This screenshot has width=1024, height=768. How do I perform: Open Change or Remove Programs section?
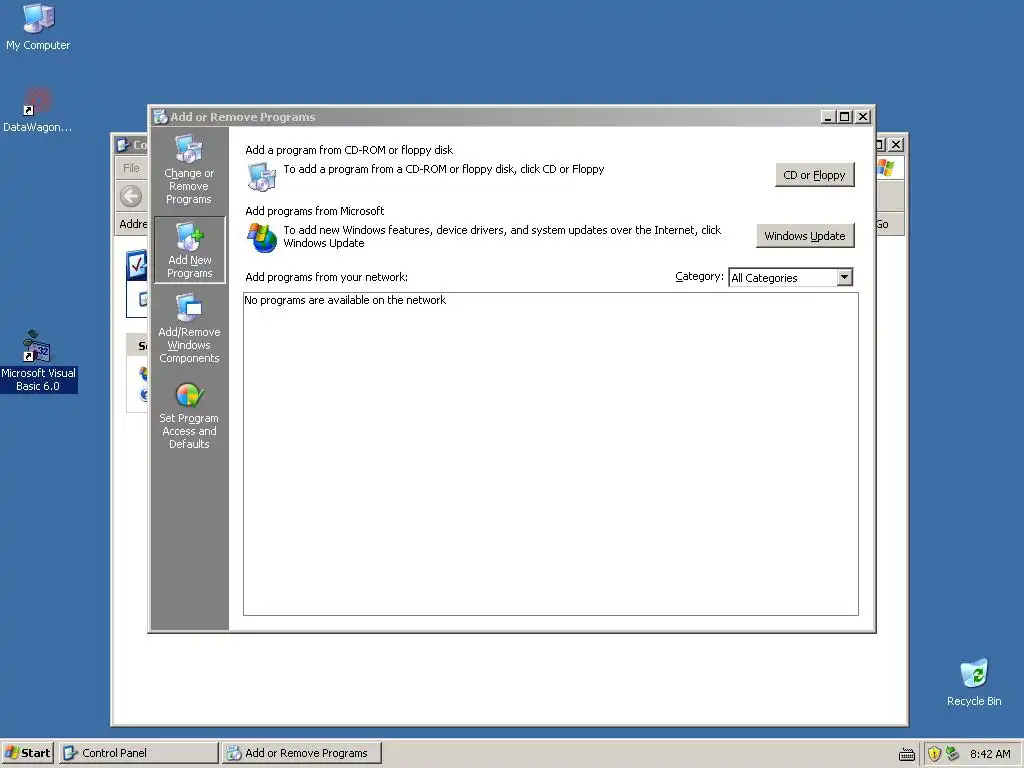click(x=189, y=170)
